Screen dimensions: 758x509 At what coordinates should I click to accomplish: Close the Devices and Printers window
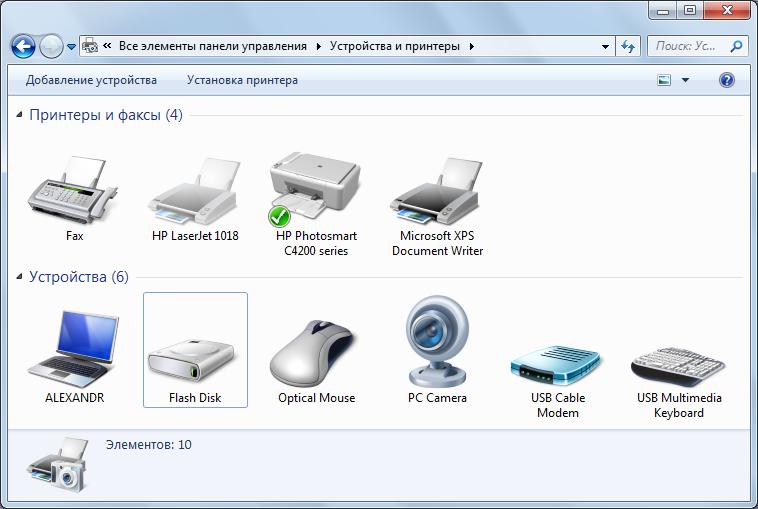(727, 11)
